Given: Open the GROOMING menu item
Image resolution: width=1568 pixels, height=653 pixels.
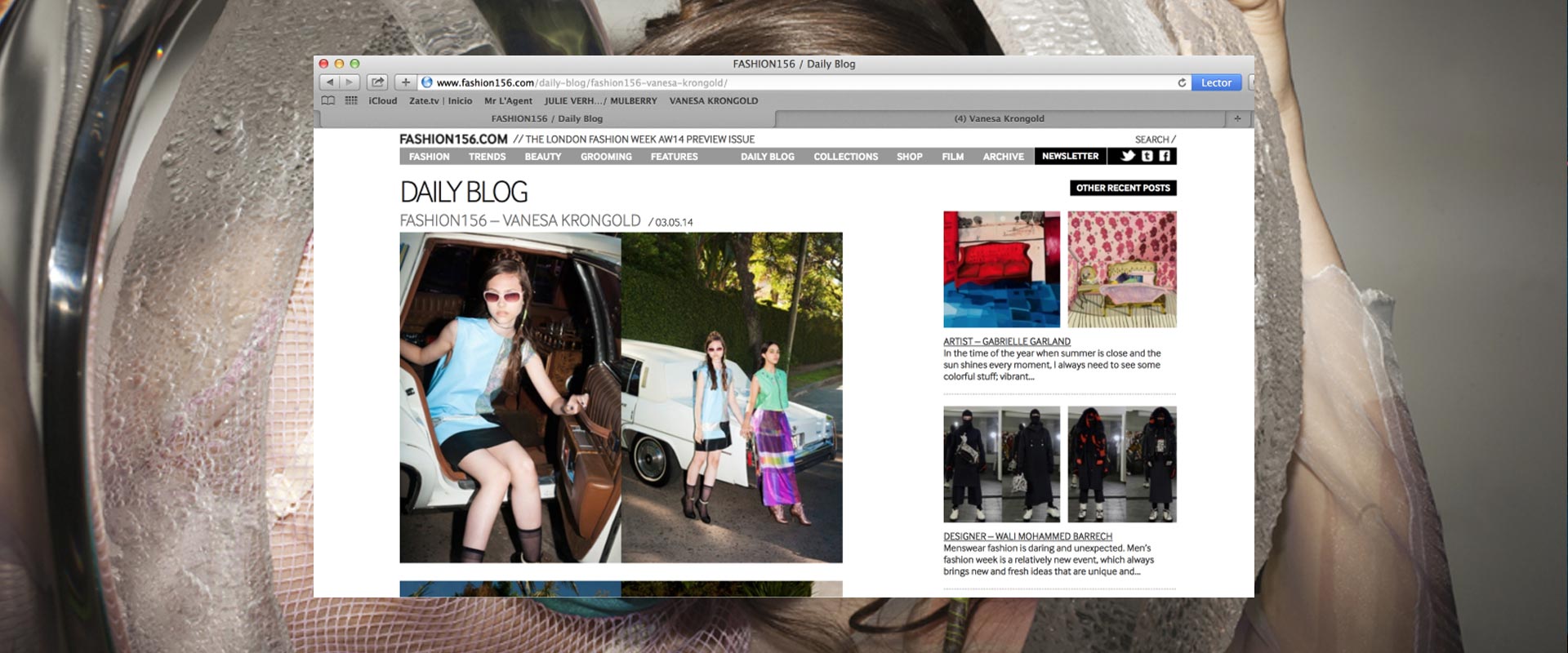Looking at the screenshot, I should coord(606,157).
